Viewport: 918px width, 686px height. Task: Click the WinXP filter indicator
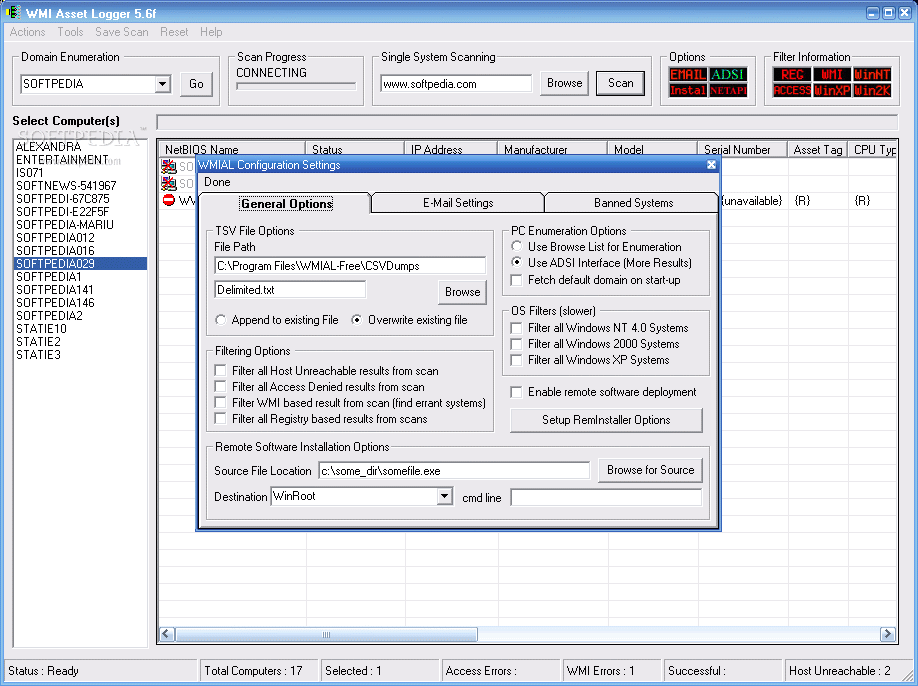pyautogui.click(x=832, y=90)
